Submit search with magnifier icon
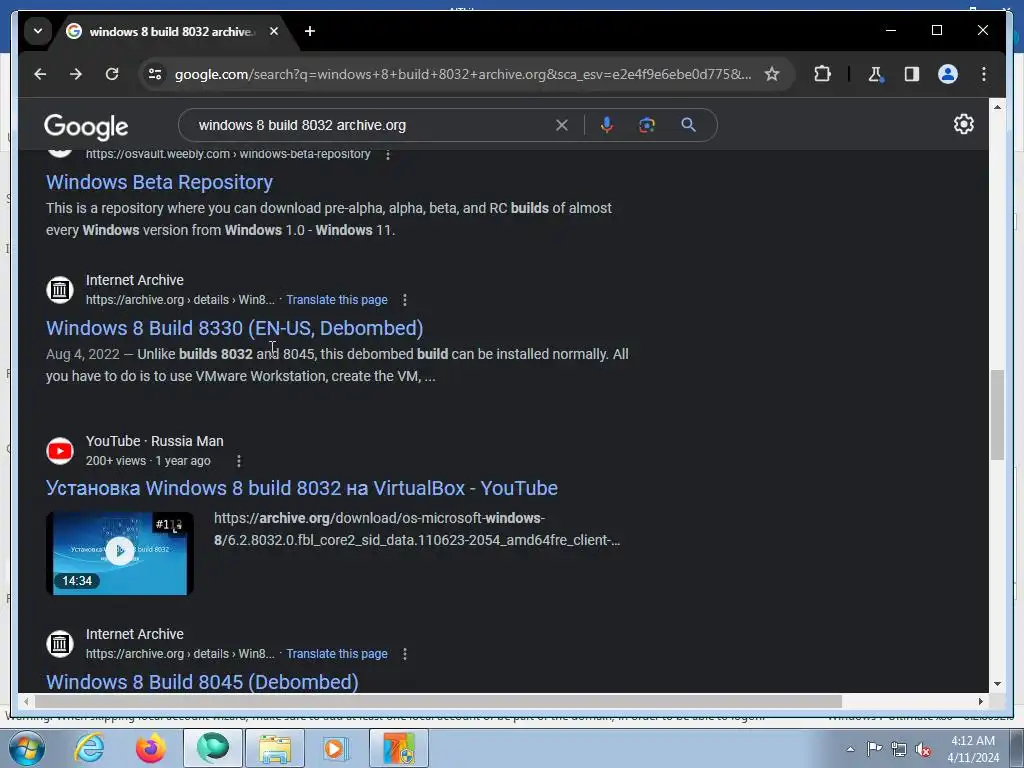1024x768 pixels. [688, 125]
